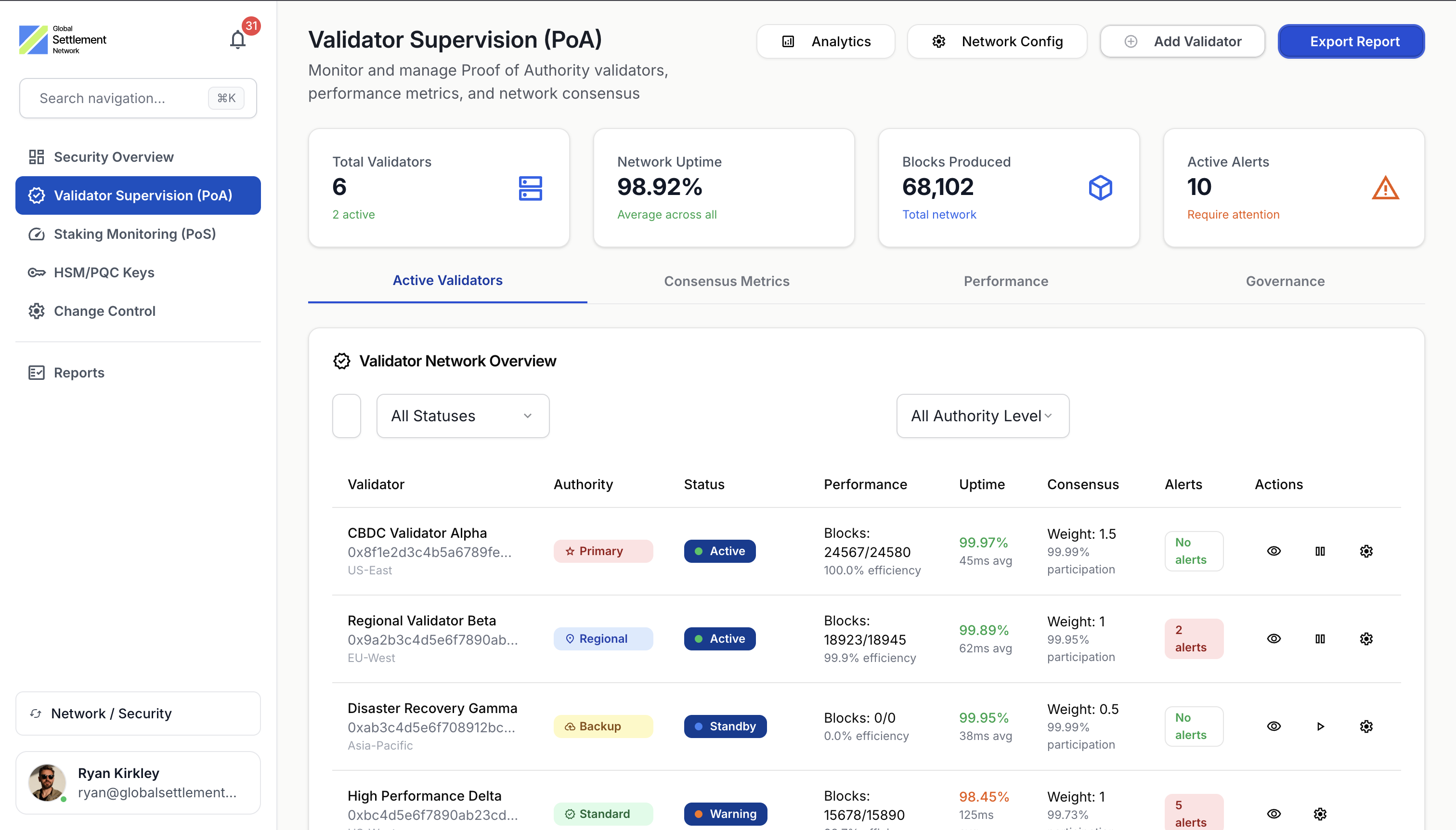
Task: Open settings gear for High Performance Delta
Action: coord(1320,814)
